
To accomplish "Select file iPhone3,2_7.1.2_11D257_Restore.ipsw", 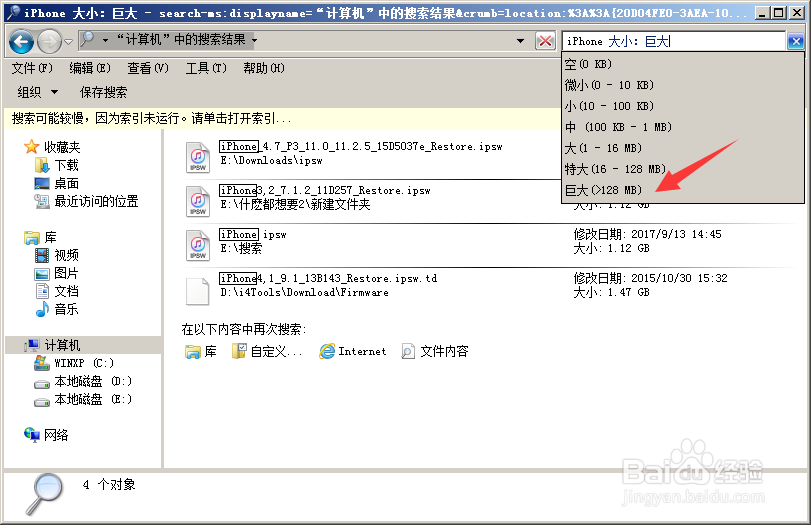I will click(x=325, y=190).
